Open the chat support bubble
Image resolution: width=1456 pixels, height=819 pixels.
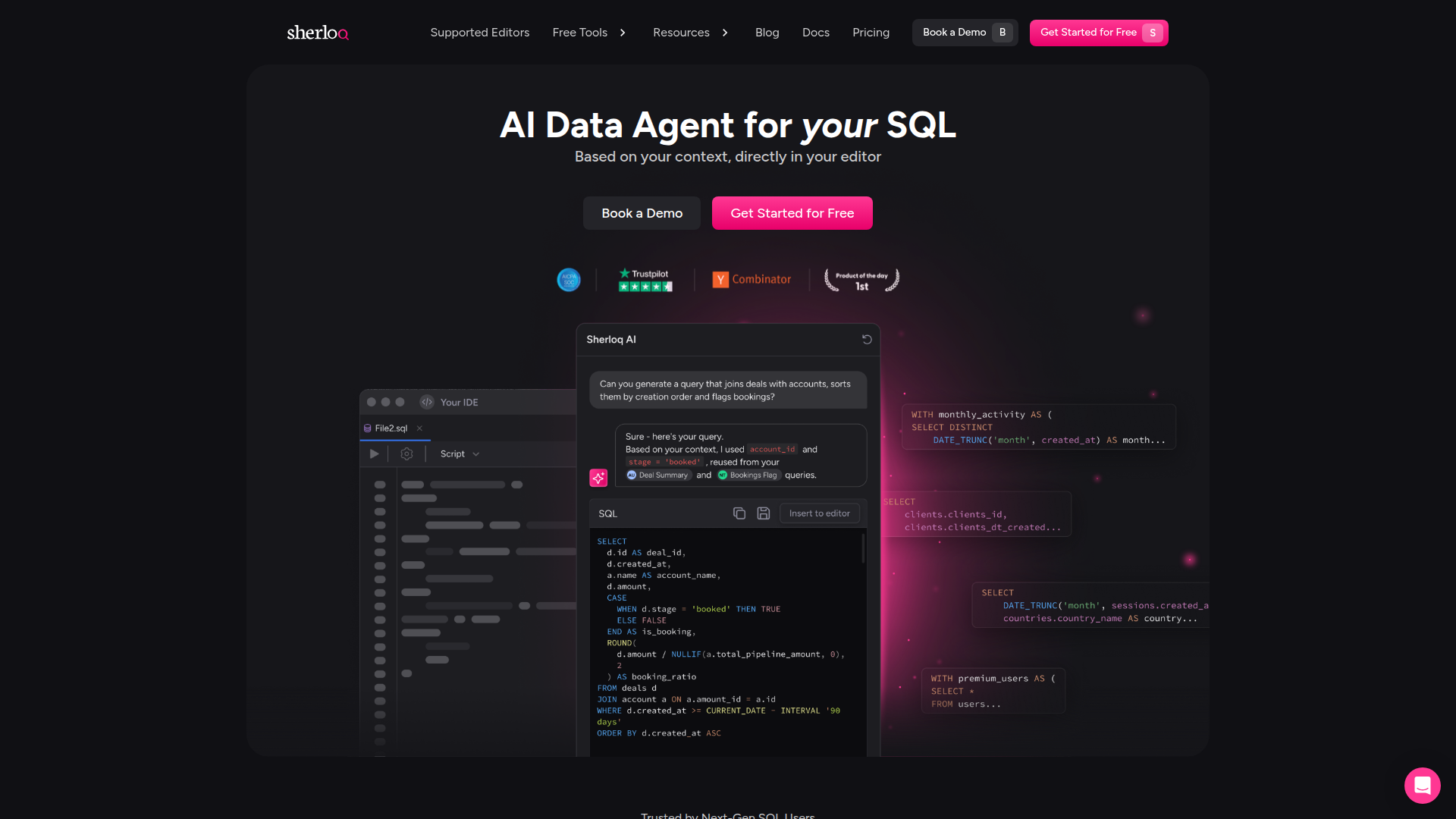click(1422, 785)
